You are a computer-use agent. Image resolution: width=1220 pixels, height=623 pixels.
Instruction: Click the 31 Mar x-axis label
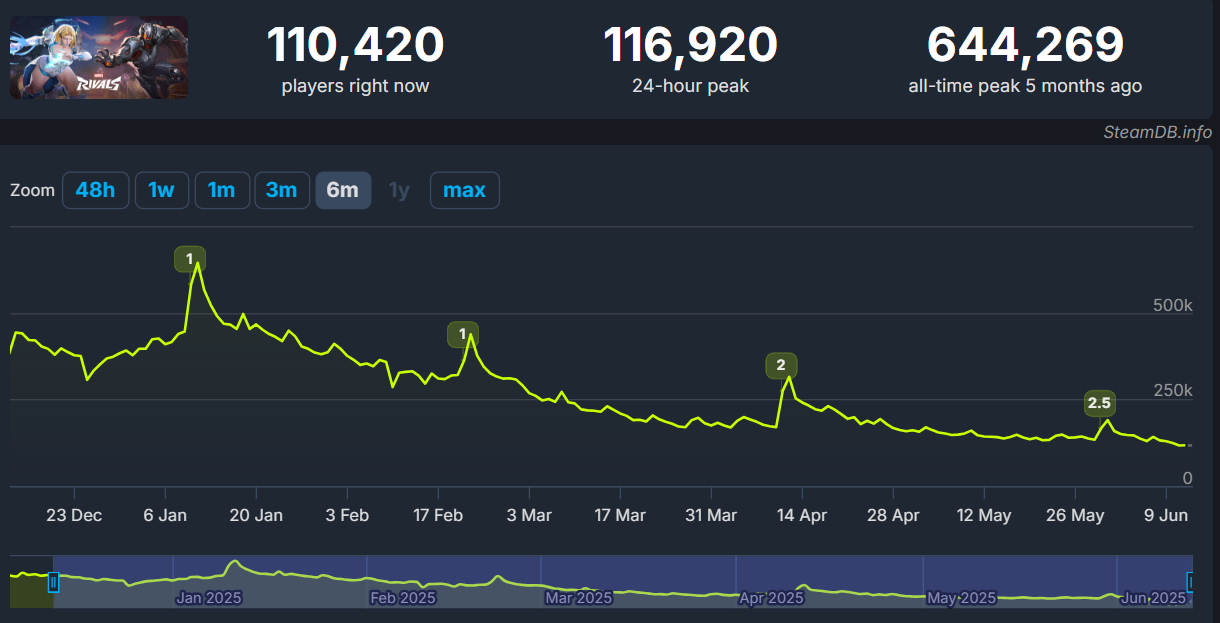pyautogui.click(x=711, y=516)
